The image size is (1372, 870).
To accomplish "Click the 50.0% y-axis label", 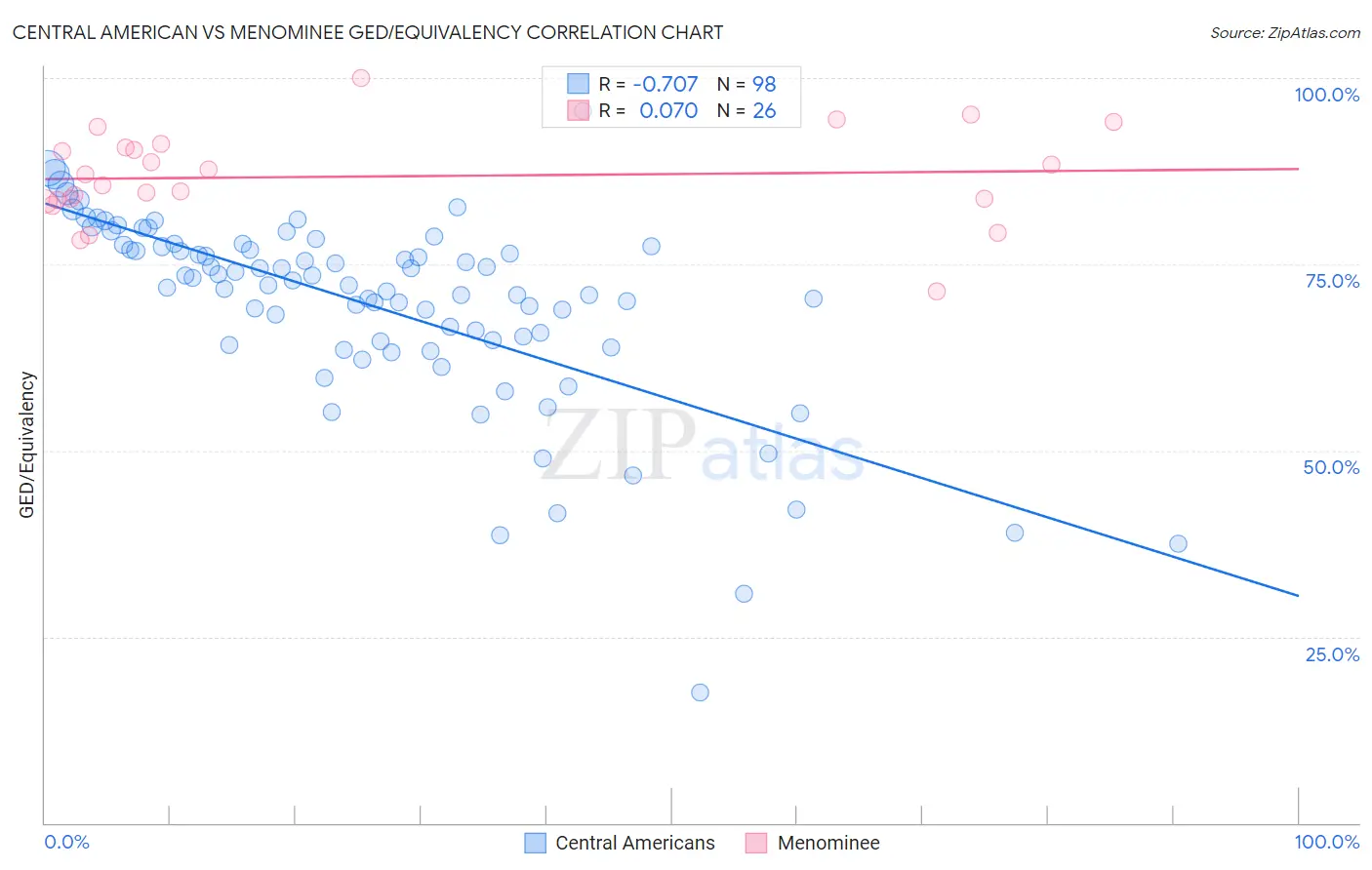I will point(1331,467).
